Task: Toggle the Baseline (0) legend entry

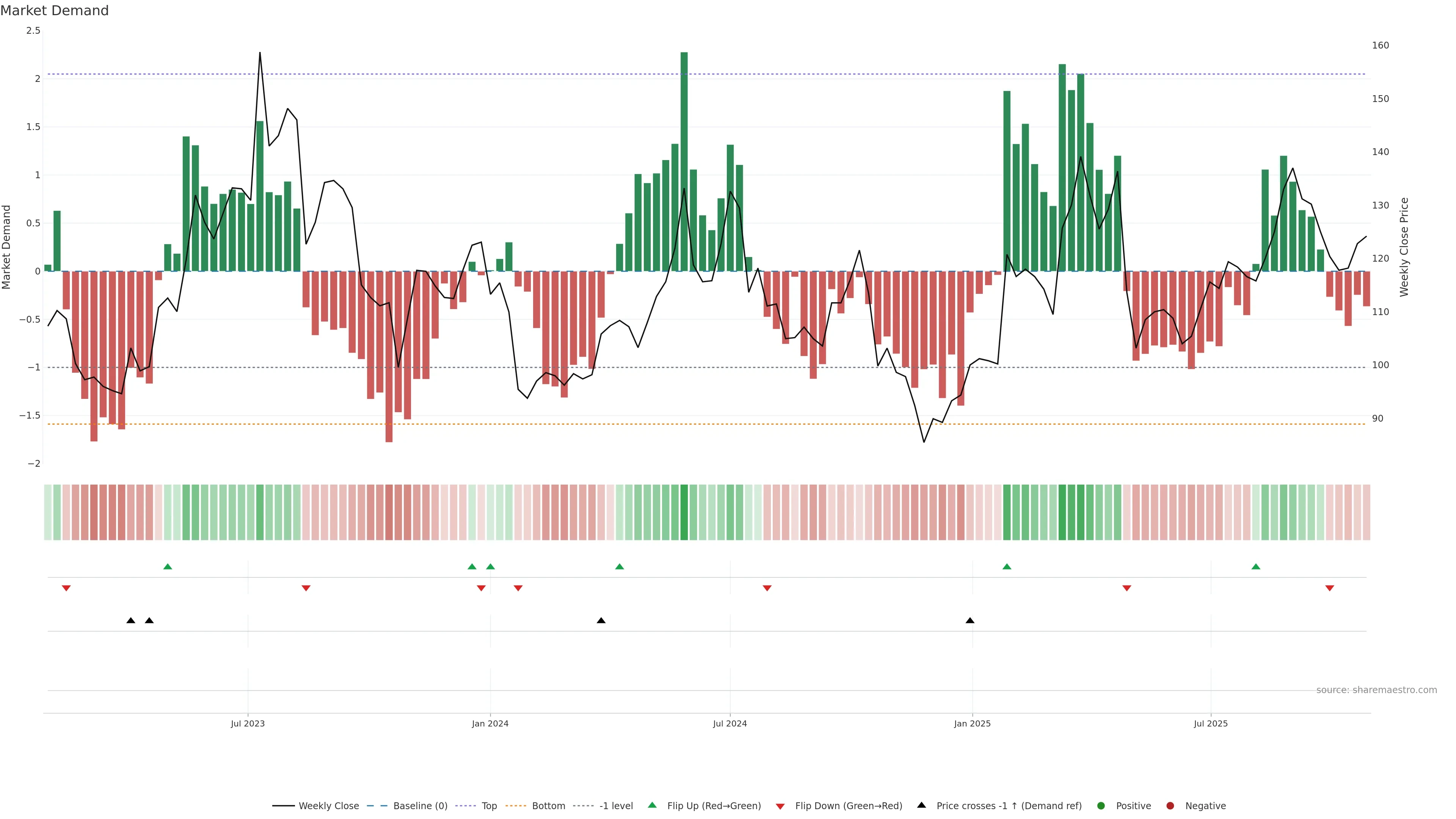Action: click(420, 806)
